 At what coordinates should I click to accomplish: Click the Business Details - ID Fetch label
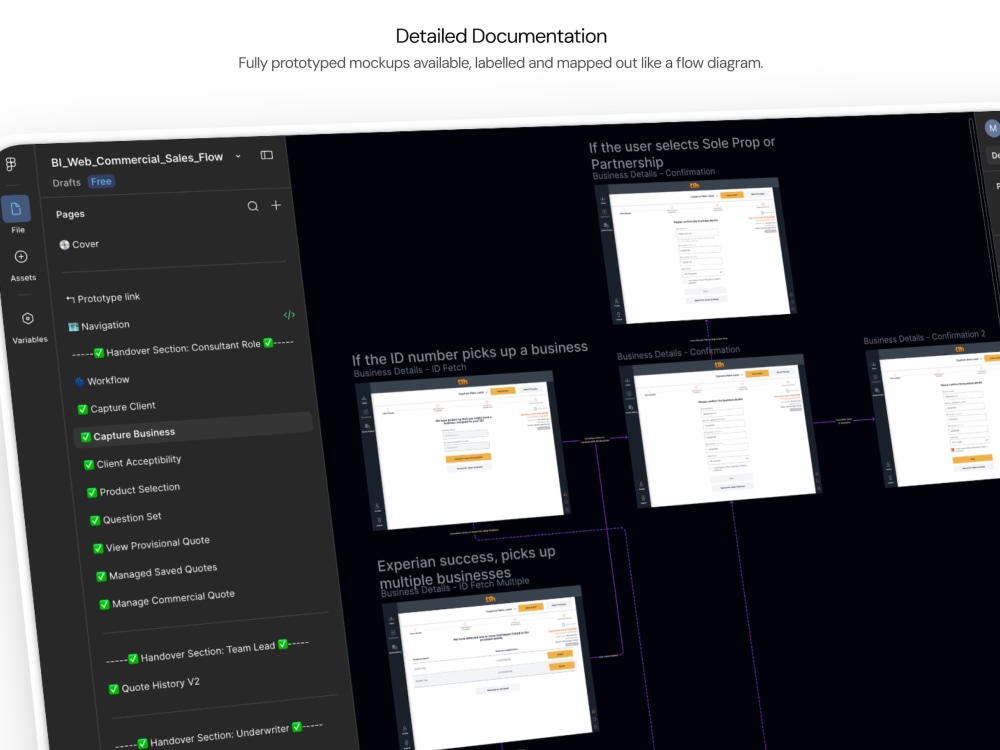[409, 371]
